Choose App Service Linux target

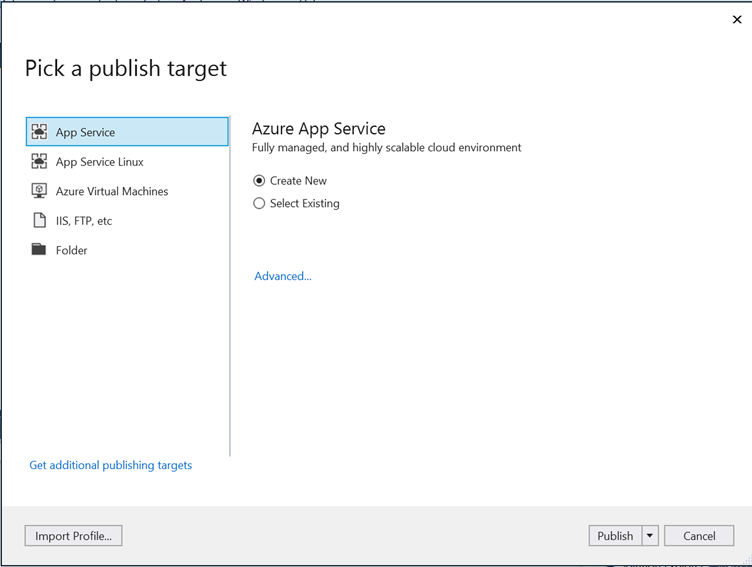point(127,162)
